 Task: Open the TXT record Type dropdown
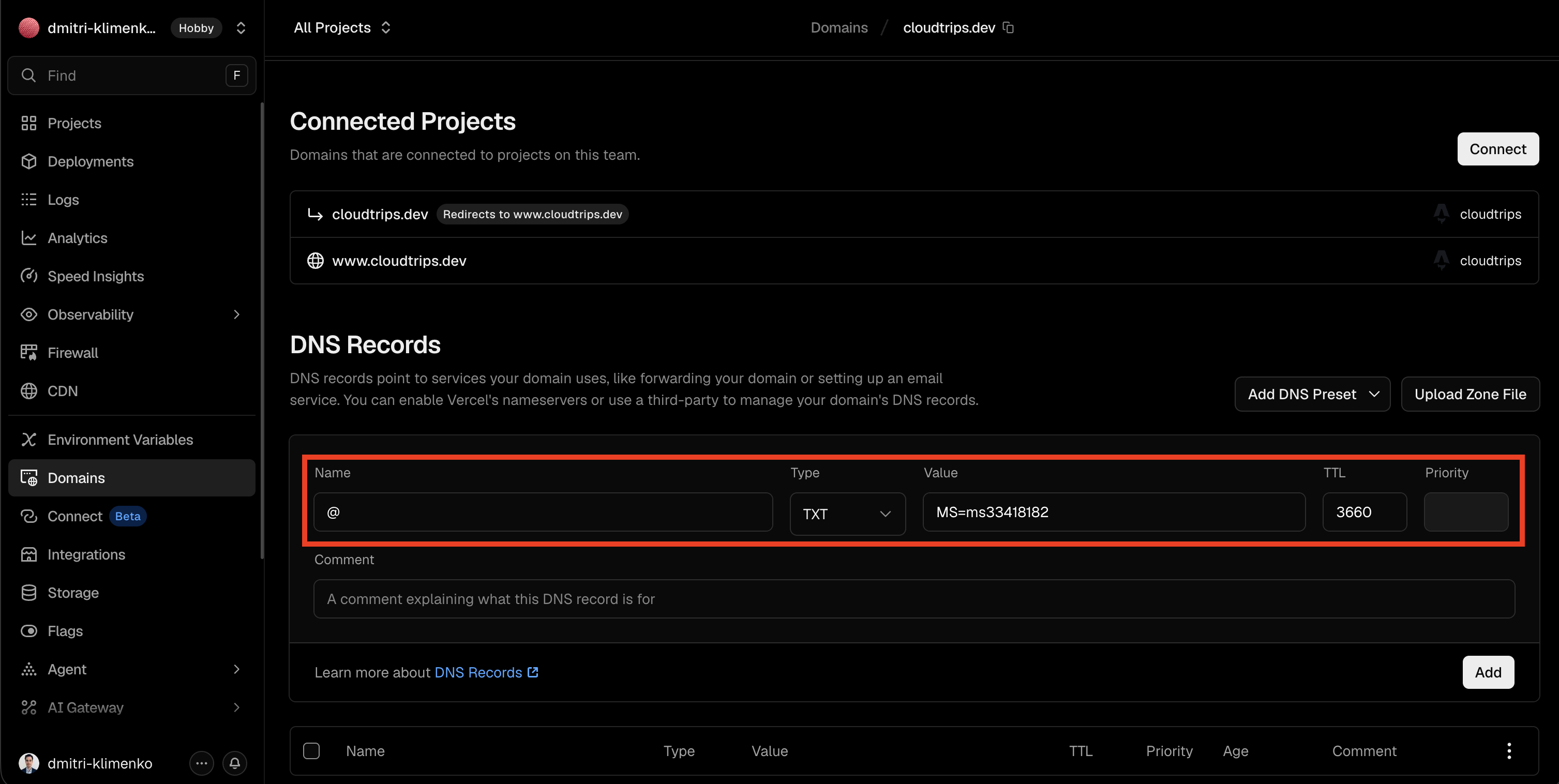(x=847, y=514)
